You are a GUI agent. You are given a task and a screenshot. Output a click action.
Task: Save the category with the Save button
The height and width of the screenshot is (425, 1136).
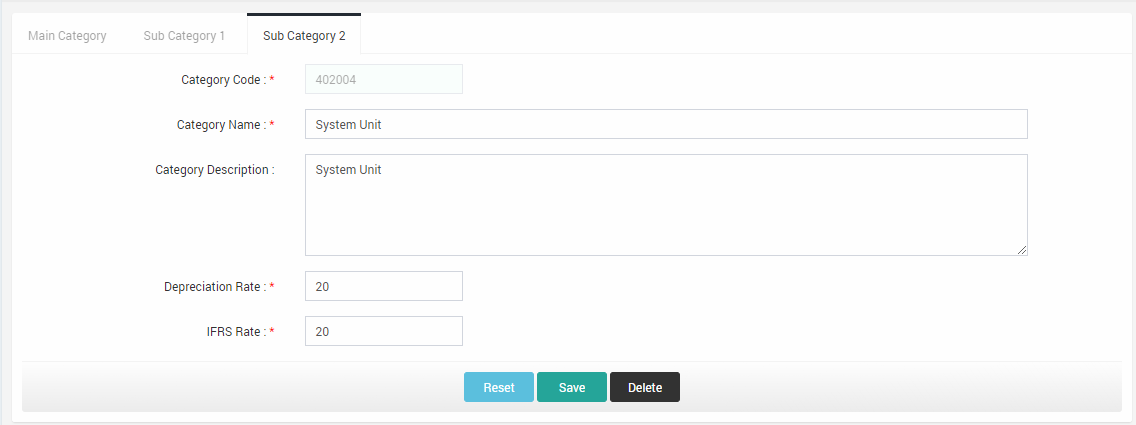(x=571, y=388)
